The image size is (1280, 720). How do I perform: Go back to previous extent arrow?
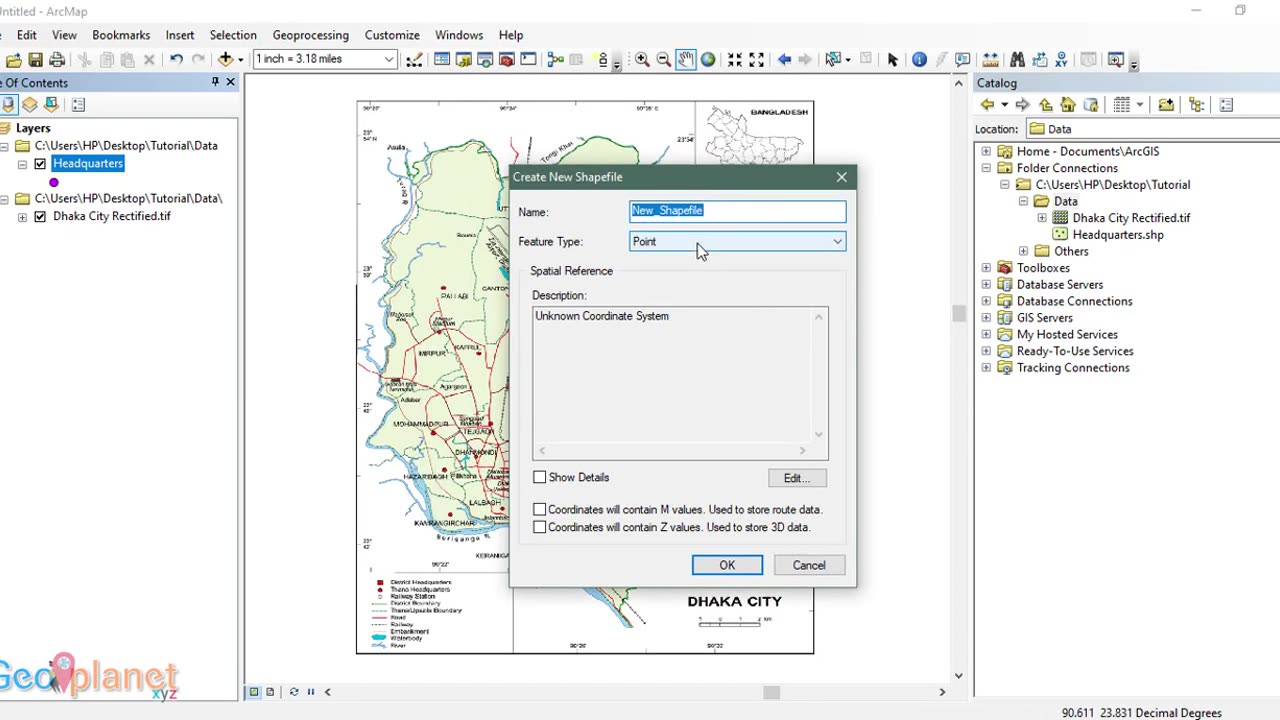pos(784,60)
